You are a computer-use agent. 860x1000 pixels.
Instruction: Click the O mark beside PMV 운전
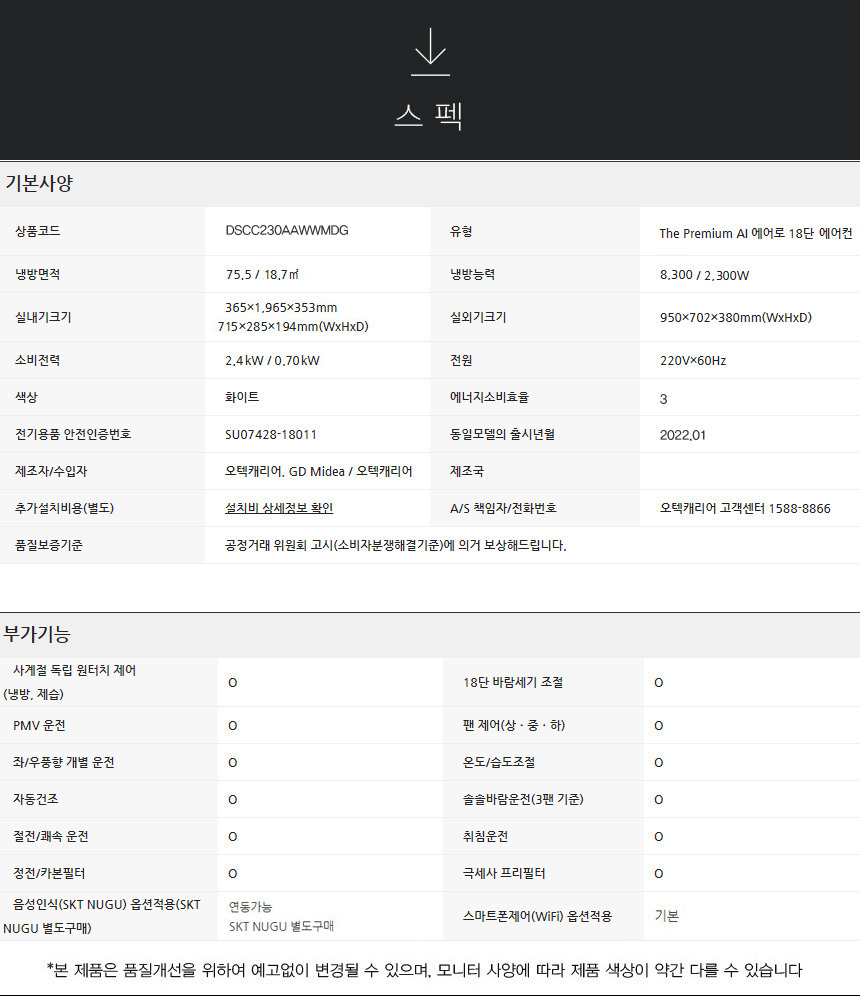(232, 725)
